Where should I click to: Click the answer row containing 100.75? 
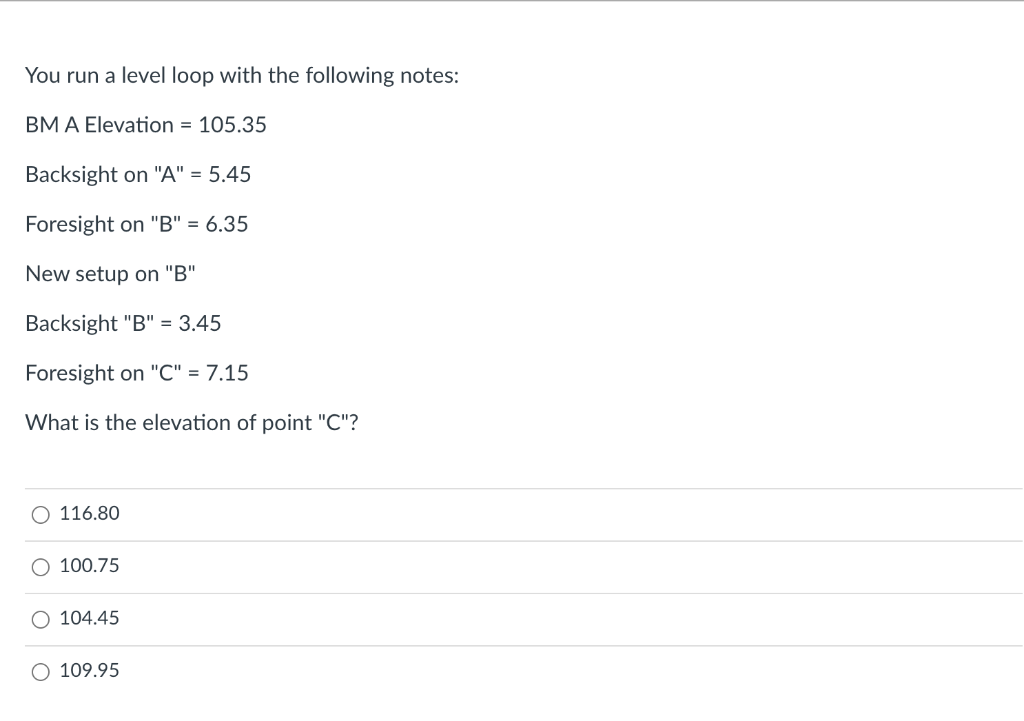coord(400,565)
